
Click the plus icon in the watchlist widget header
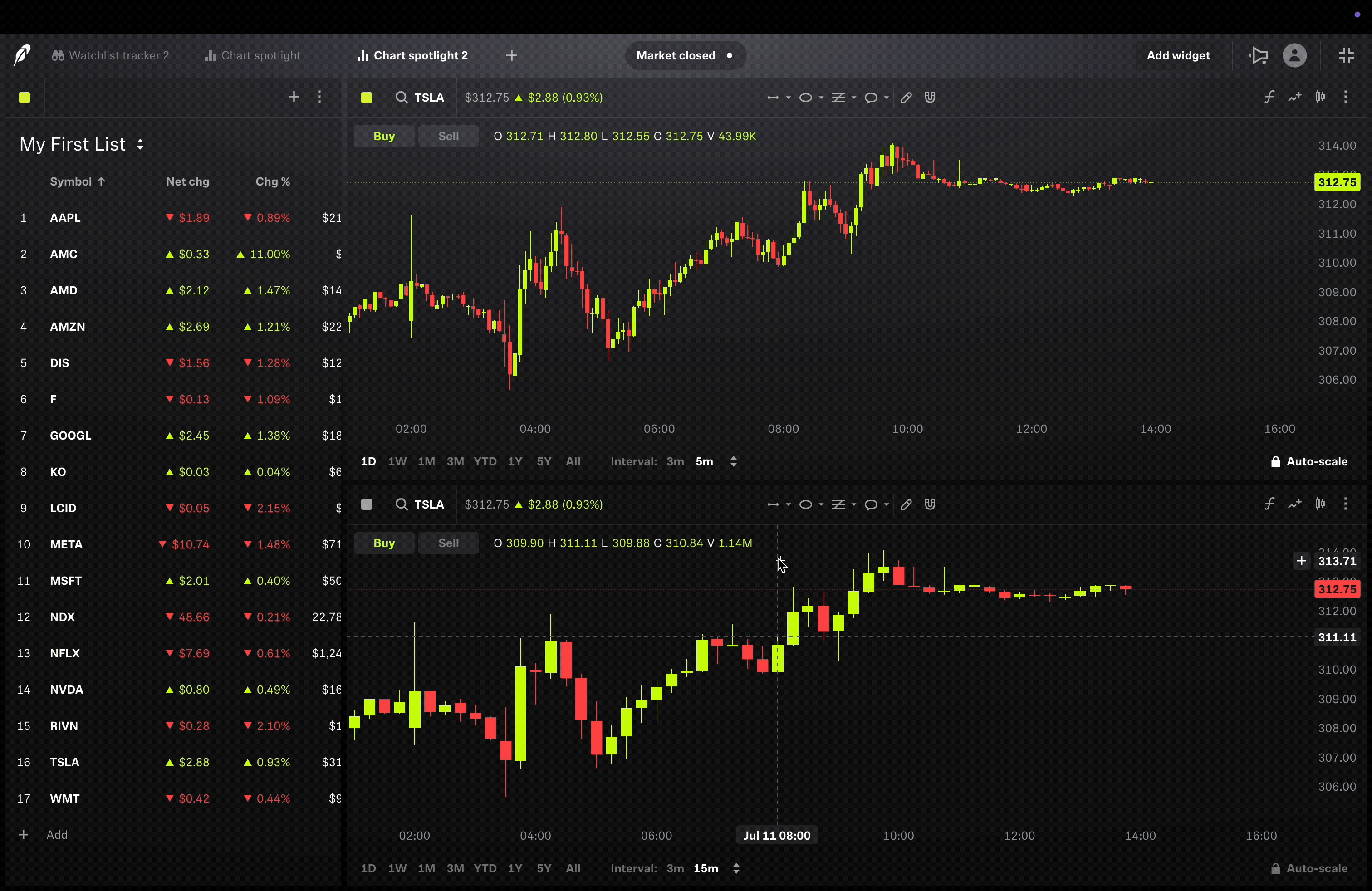[x=294, y=97]
